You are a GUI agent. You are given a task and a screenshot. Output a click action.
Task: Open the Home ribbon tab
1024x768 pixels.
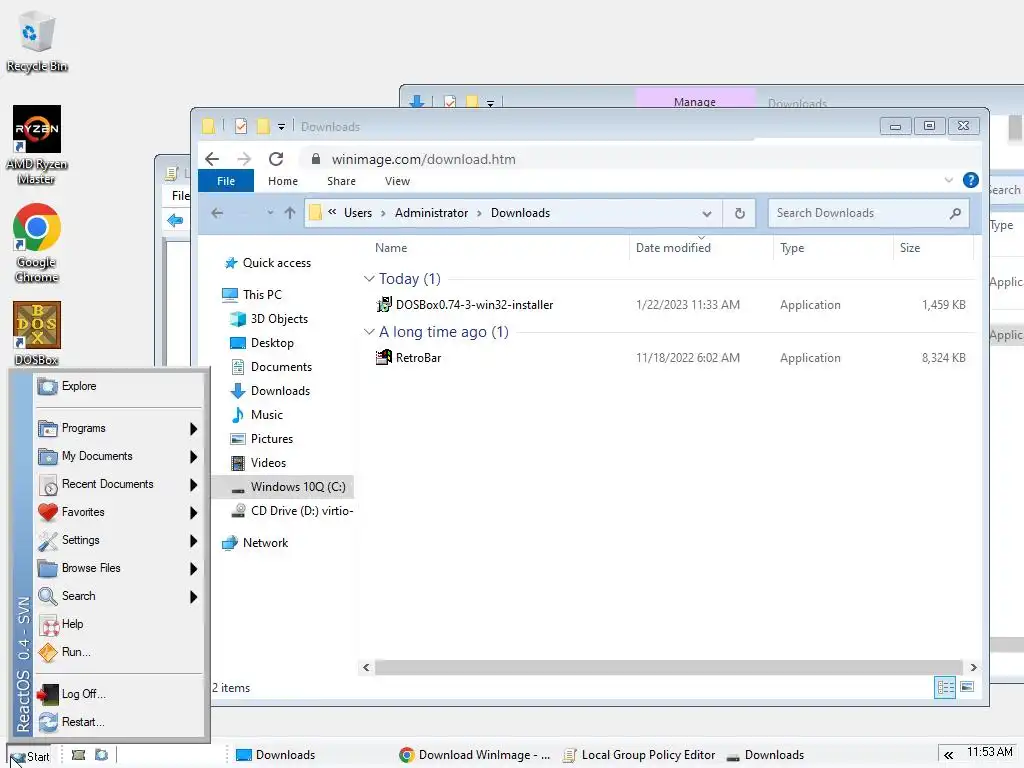283,181
